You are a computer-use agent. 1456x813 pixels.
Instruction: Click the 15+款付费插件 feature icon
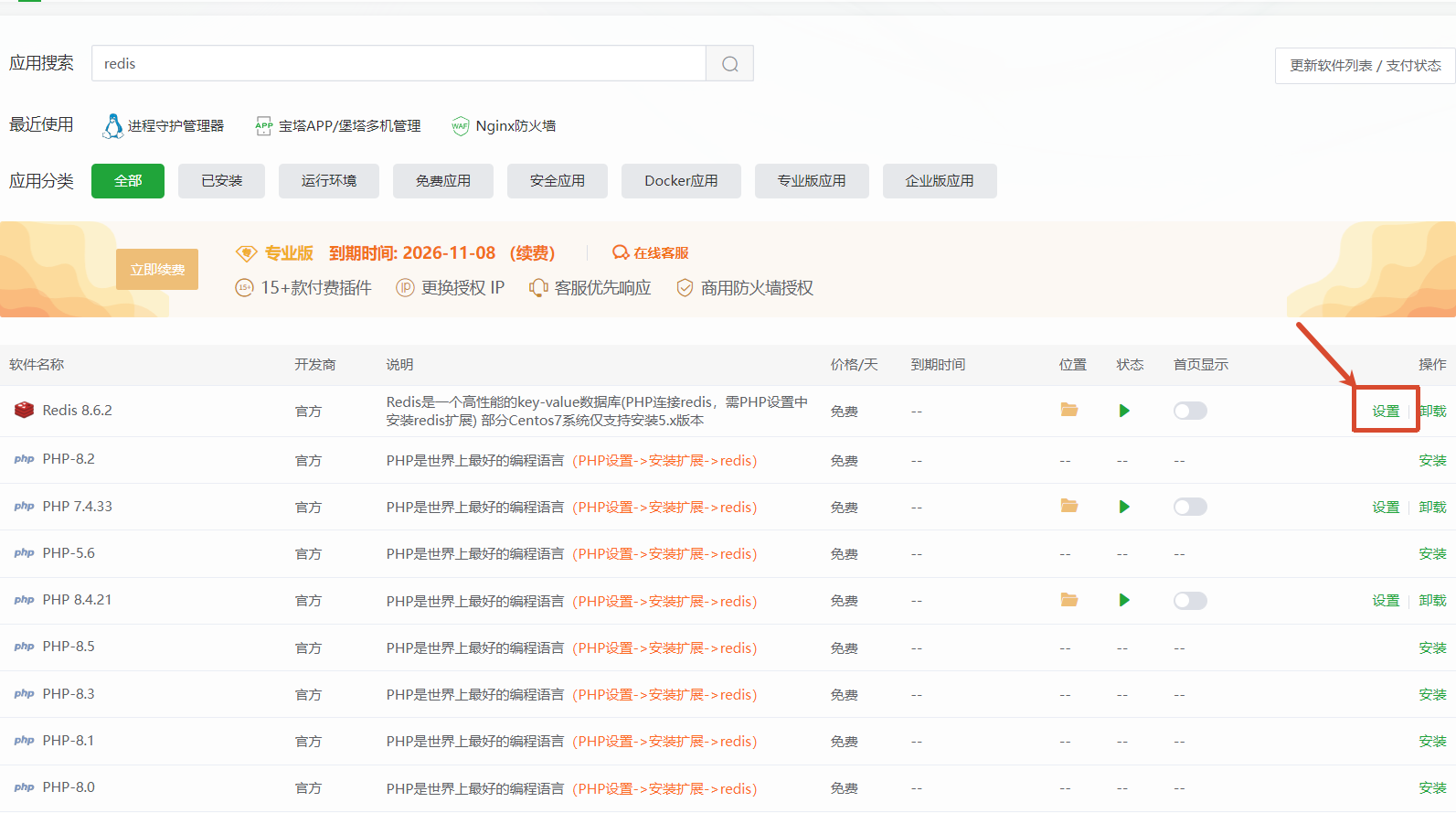244,288
